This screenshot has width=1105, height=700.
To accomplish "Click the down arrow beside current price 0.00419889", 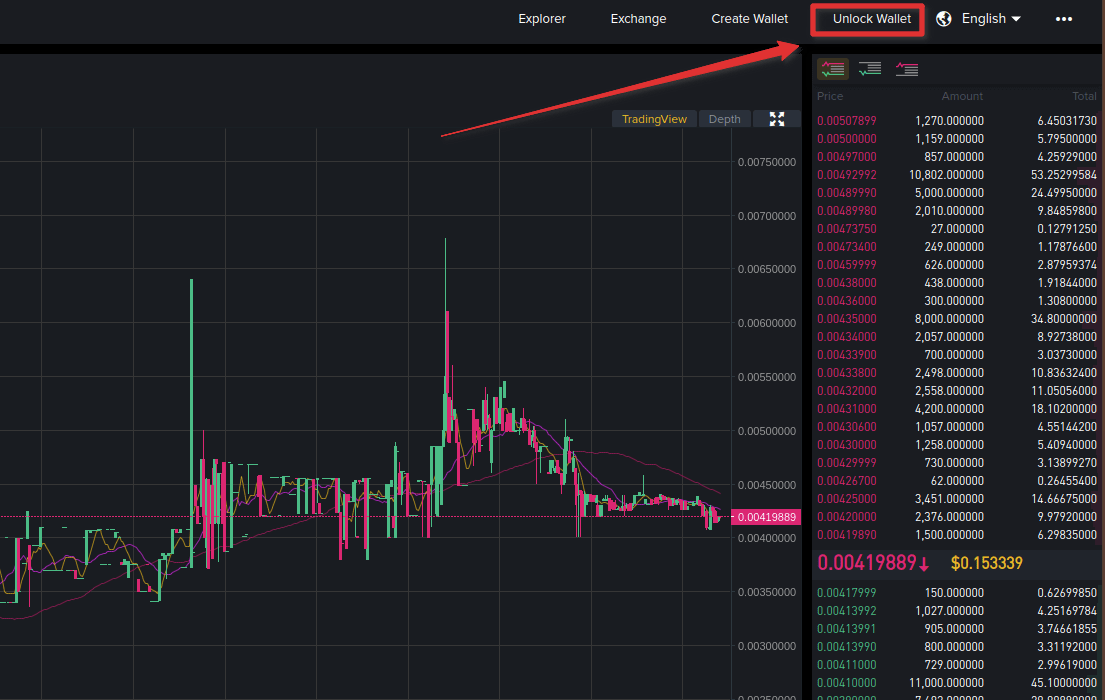I will [x=924, y=564].
